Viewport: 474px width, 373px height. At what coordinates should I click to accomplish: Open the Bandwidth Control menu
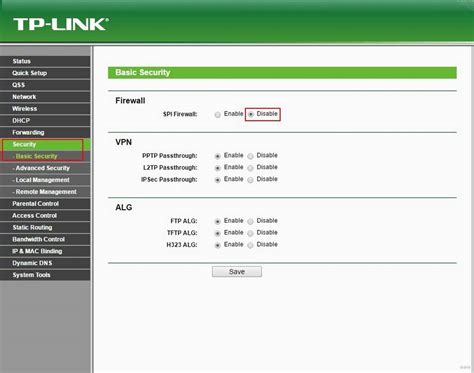point(45,239)
